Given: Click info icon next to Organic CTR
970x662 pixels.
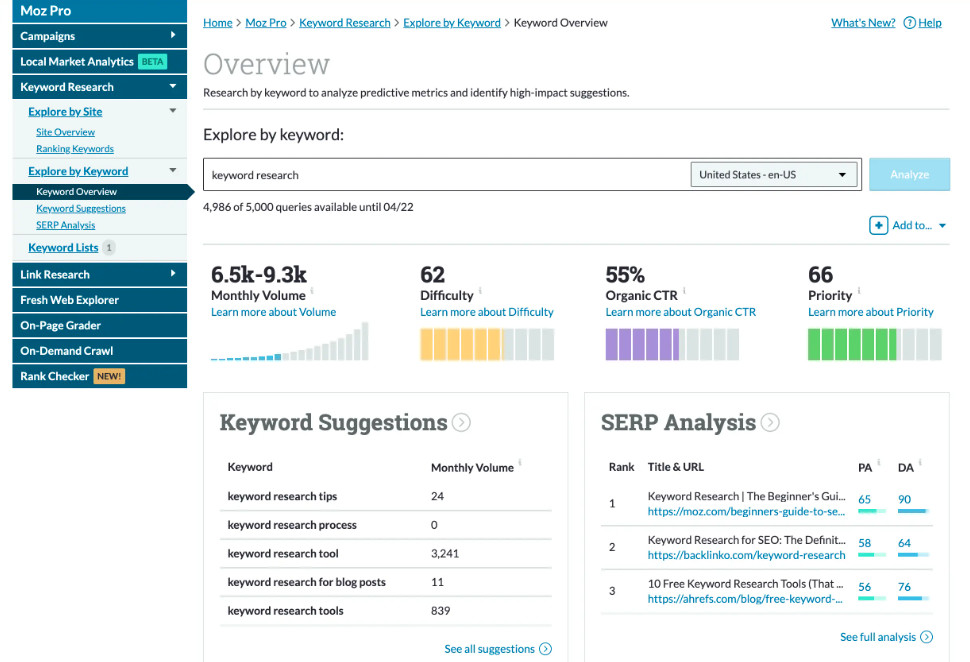Looking at the screenshot, I should pos(684,290).
